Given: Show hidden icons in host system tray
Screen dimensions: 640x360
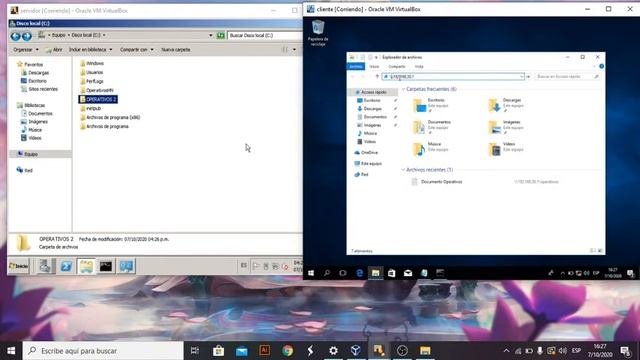Looking at the screenshot, I should click(x=507, y=351).
